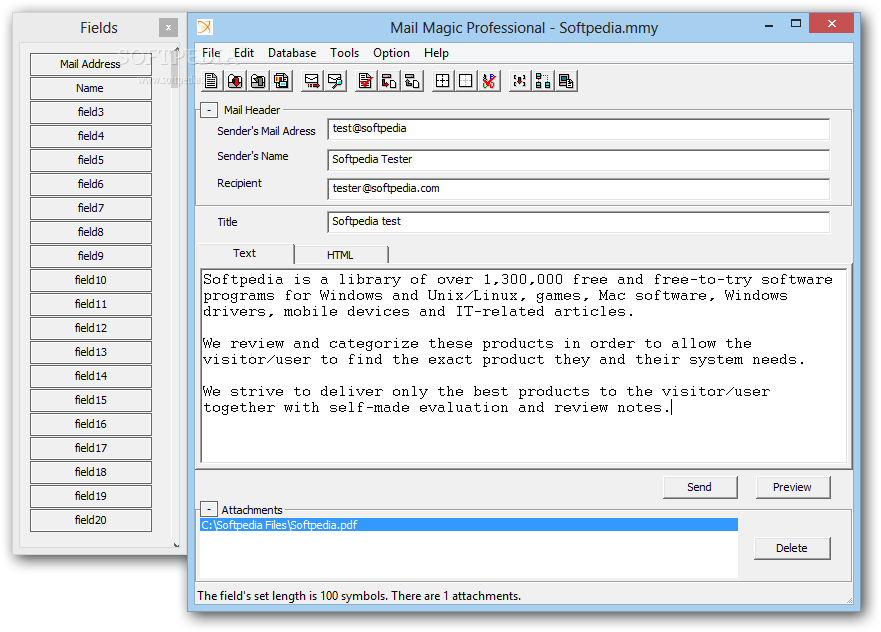Click the Title input field

point(578,221)
